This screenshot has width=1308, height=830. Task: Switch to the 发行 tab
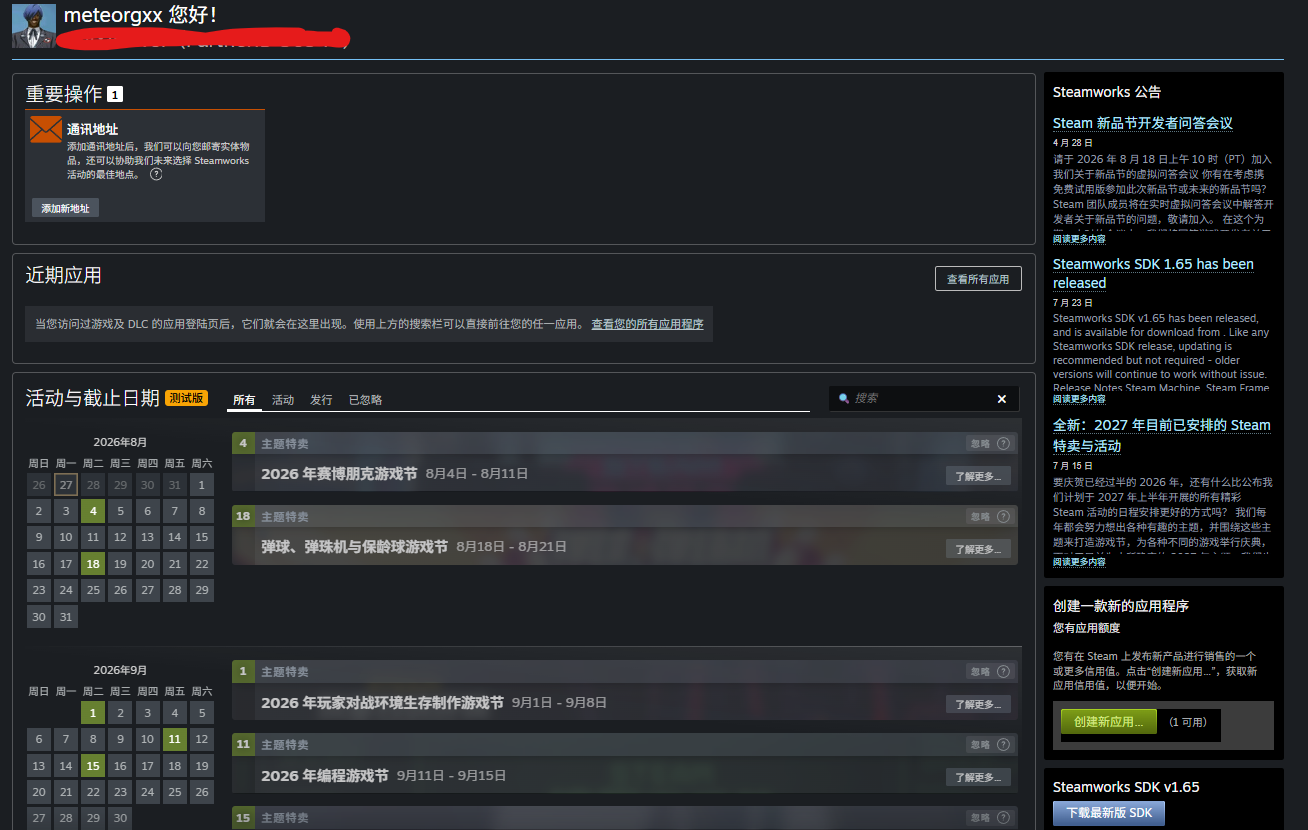321,400
